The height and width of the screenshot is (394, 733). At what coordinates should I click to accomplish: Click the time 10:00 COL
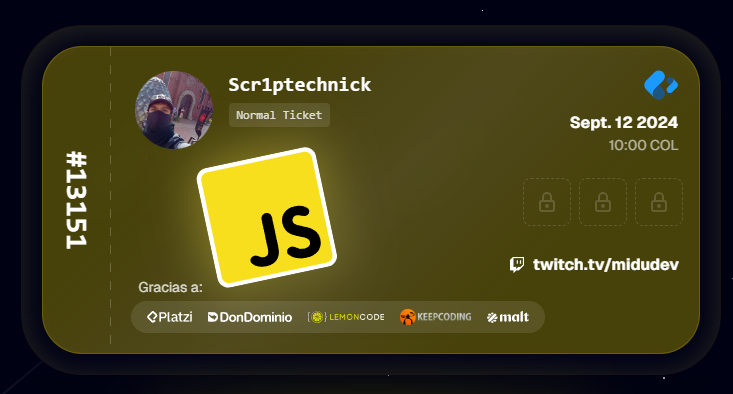(643, 145)
